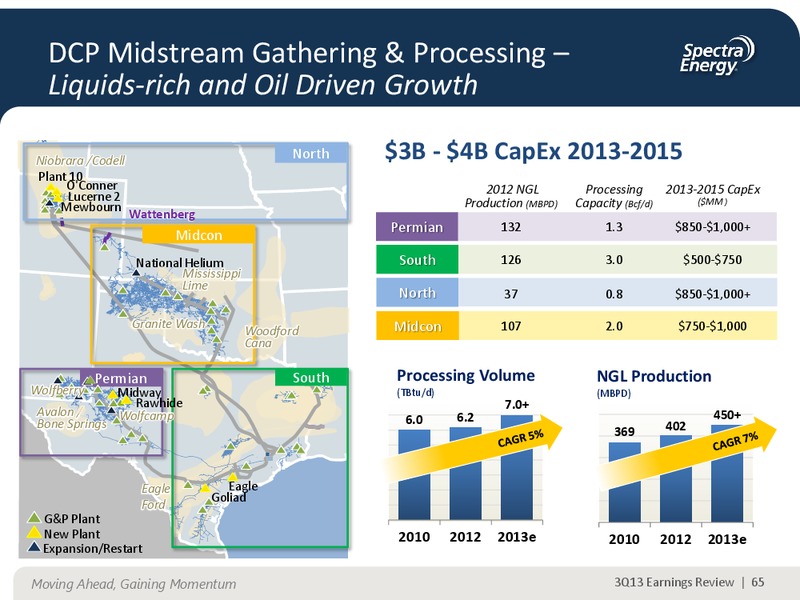Click the Lucerne 2 map label

click(x=93, y=196)
